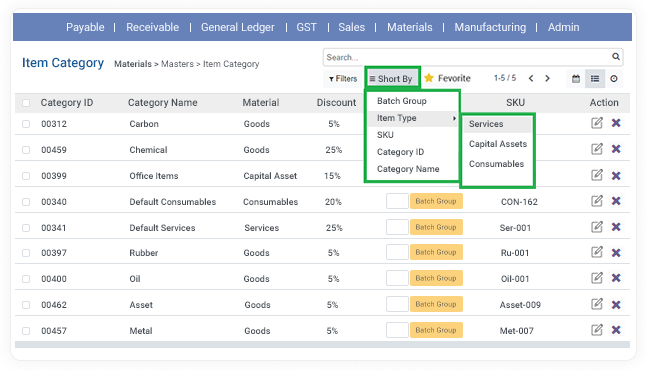Click the yellow Batch Group swatch for Asset
This screenshot has width=647, height=371.
coord(436,304)
